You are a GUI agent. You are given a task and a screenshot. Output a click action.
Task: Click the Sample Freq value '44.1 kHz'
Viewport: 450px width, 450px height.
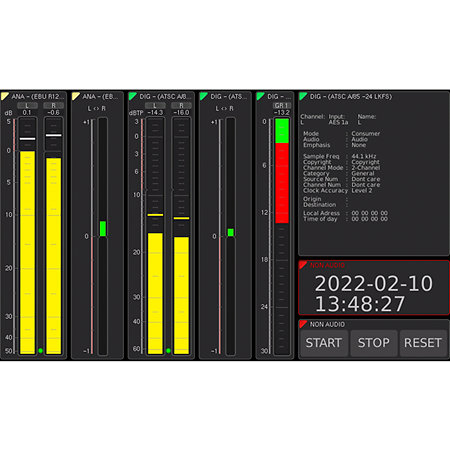[x=364, y=156]
